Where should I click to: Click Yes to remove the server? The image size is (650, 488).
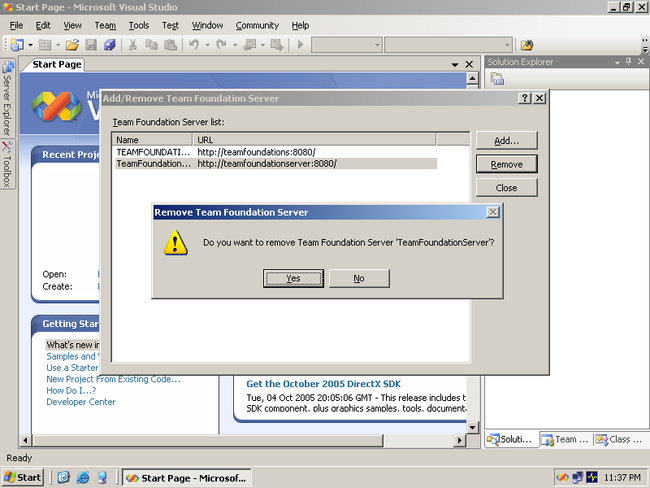pos(293,278)
